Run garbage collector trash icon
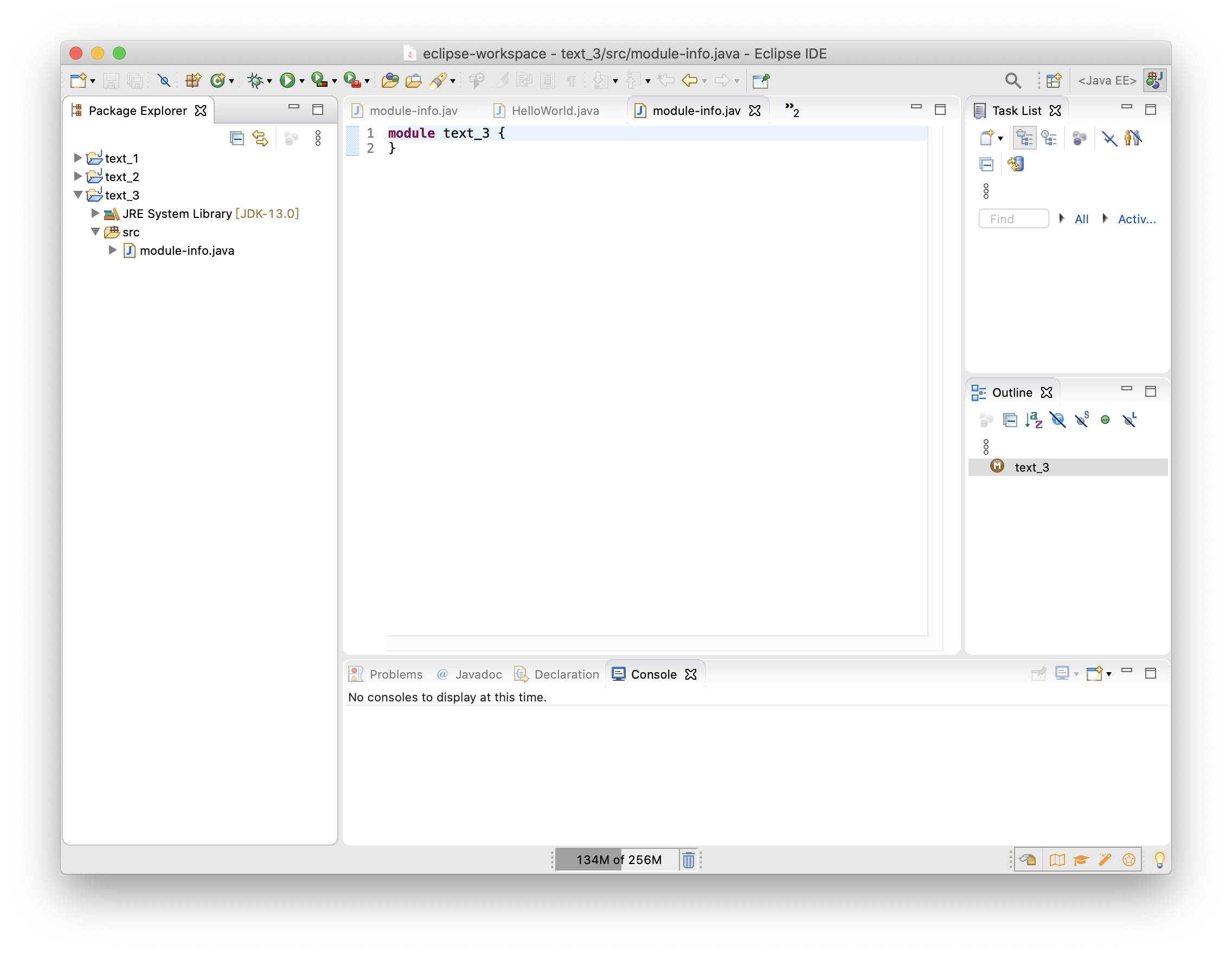 click(688, 860)
